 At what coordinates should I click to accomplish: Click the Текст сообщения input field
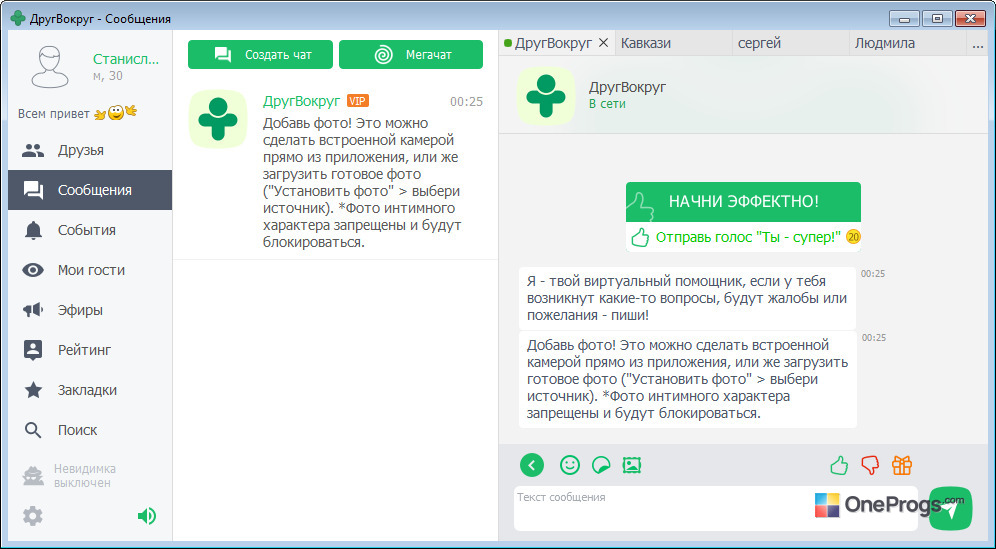click(x=715, y=508)
